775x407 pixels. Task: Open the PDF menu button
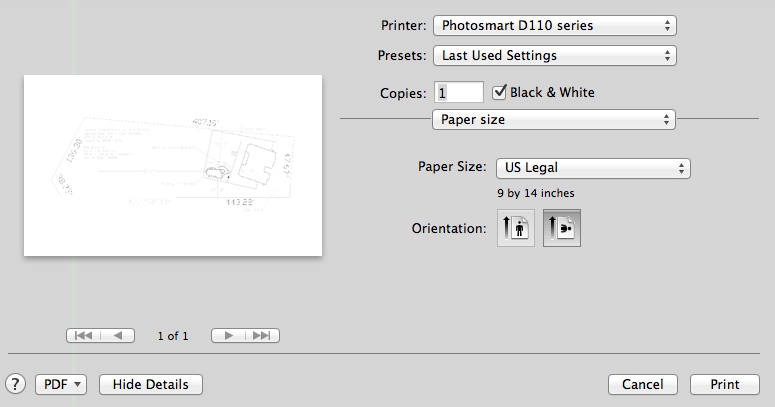[62, 384]
